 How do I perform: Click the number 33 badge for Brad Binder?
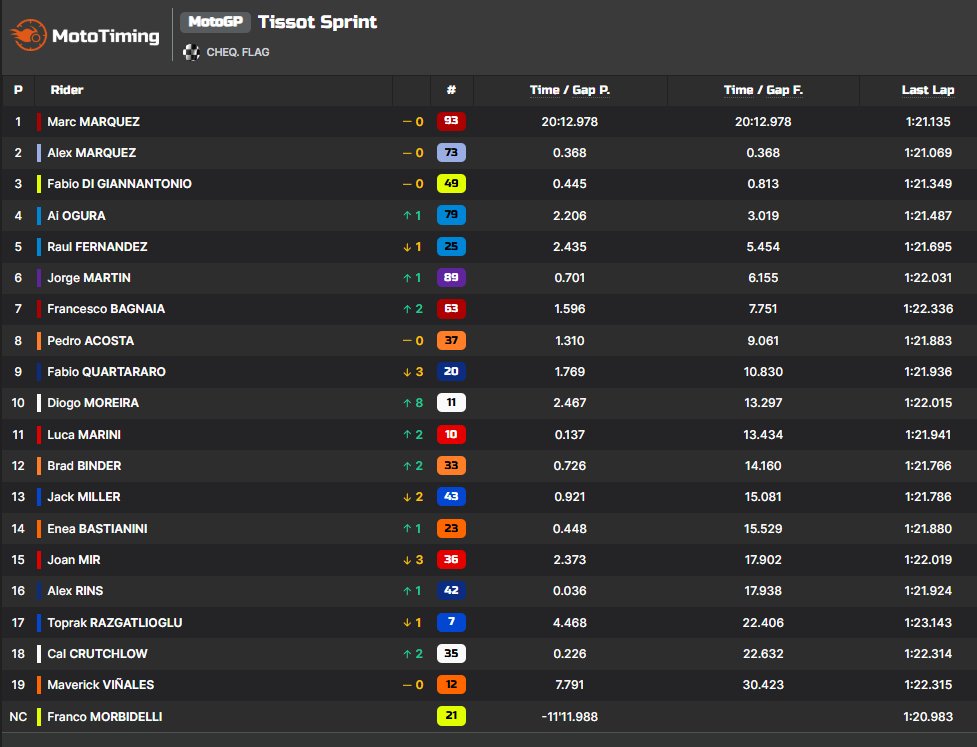click(x=451, y=465)
